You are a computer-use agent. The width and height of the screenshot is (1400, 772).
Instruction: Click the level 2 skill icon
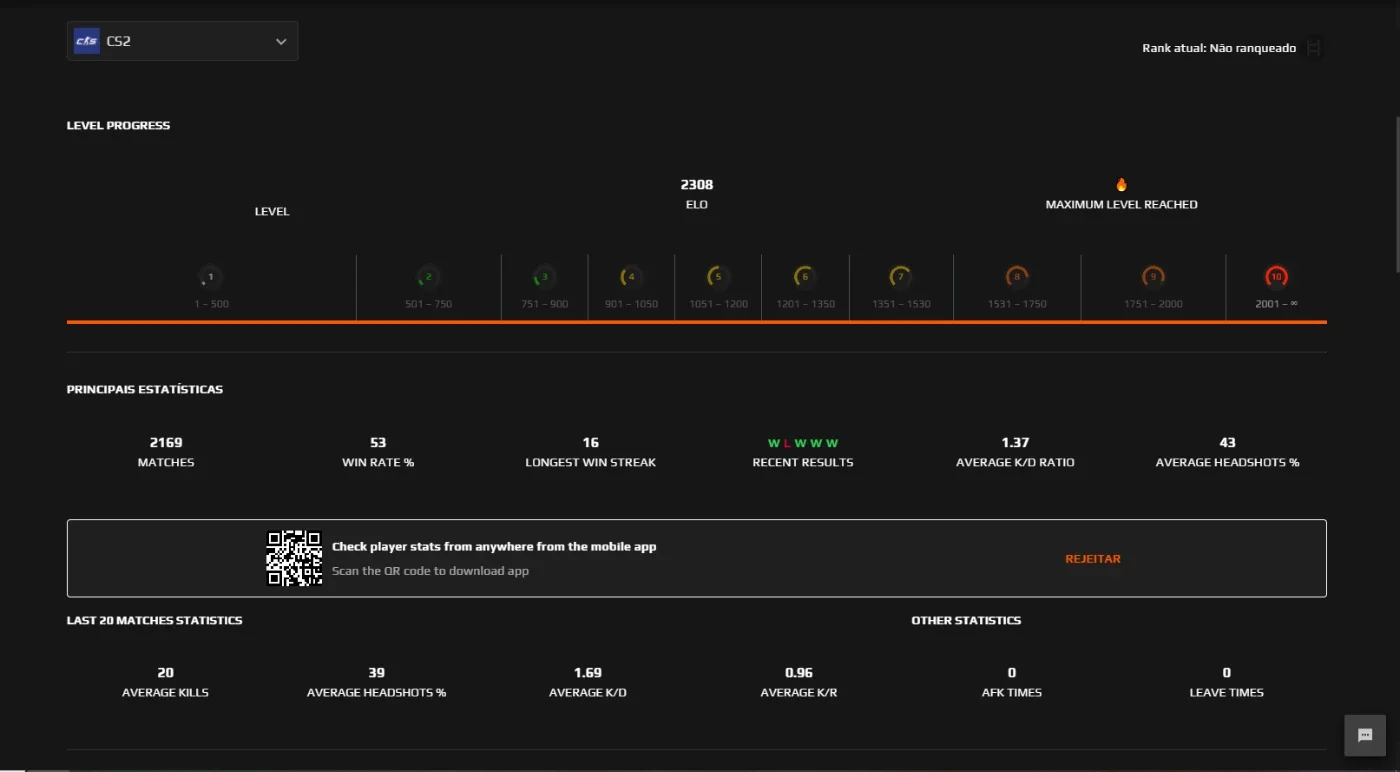(428, 277)
